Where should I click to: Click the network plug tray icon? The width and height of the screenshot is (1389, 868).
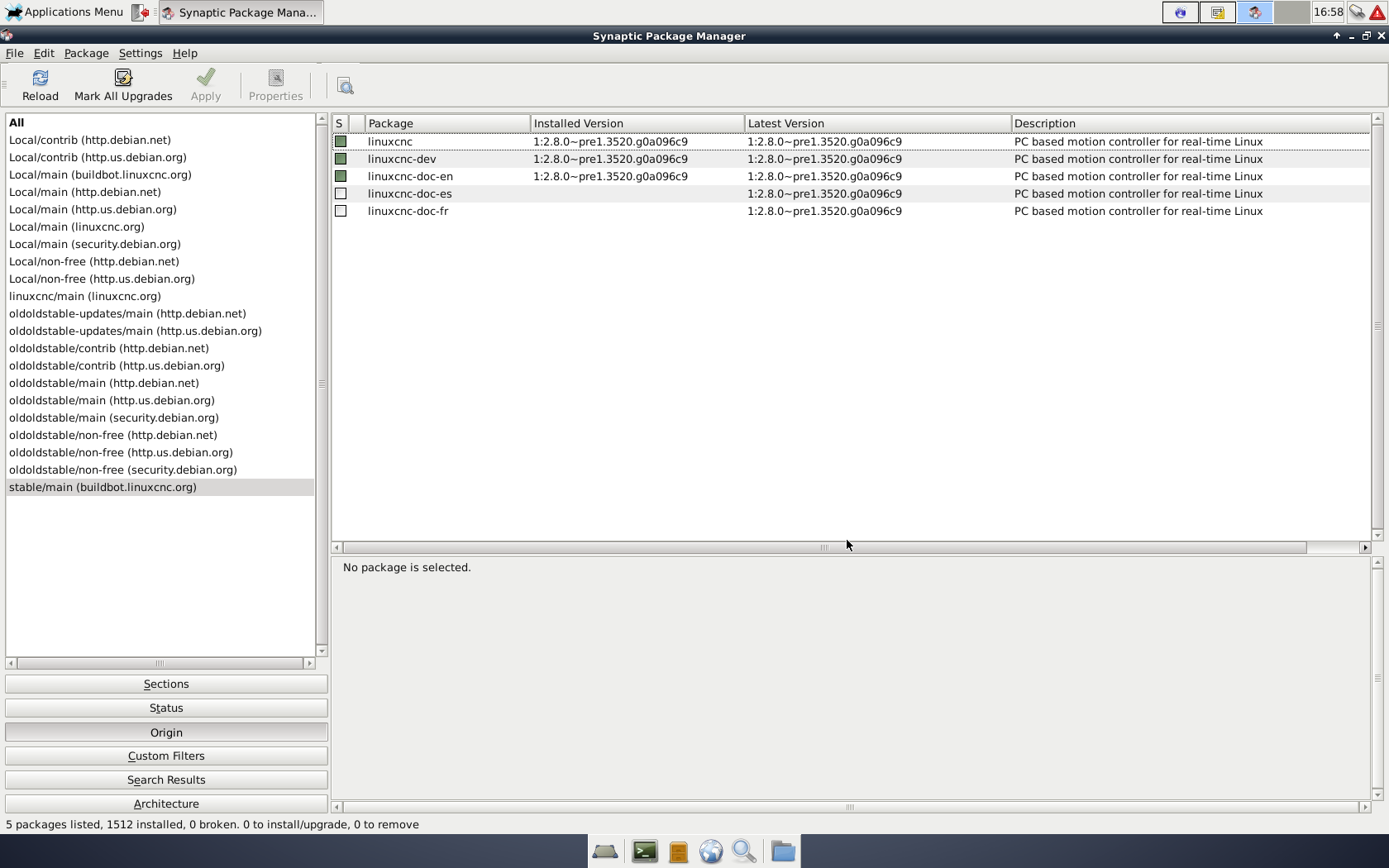tap(1357, 12)
